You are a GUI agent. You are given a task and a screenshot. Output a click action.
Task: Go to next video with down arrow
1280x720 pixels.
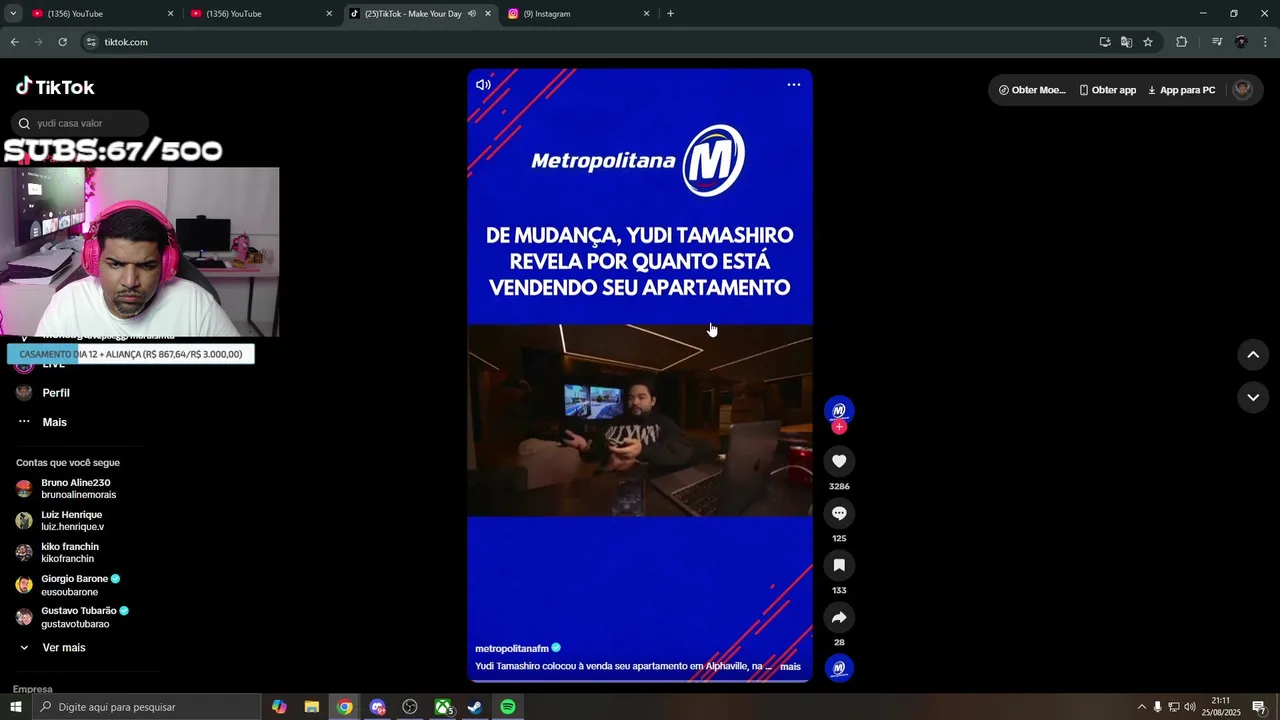1253,397
